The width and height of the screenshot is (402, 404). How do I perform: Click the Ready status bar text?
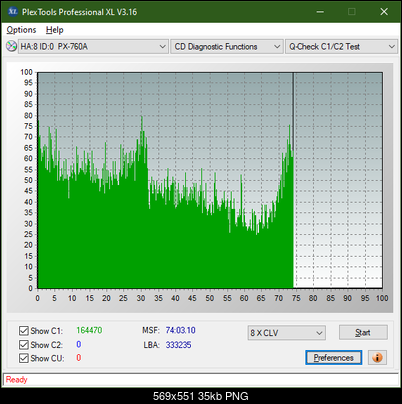(16, 379)
